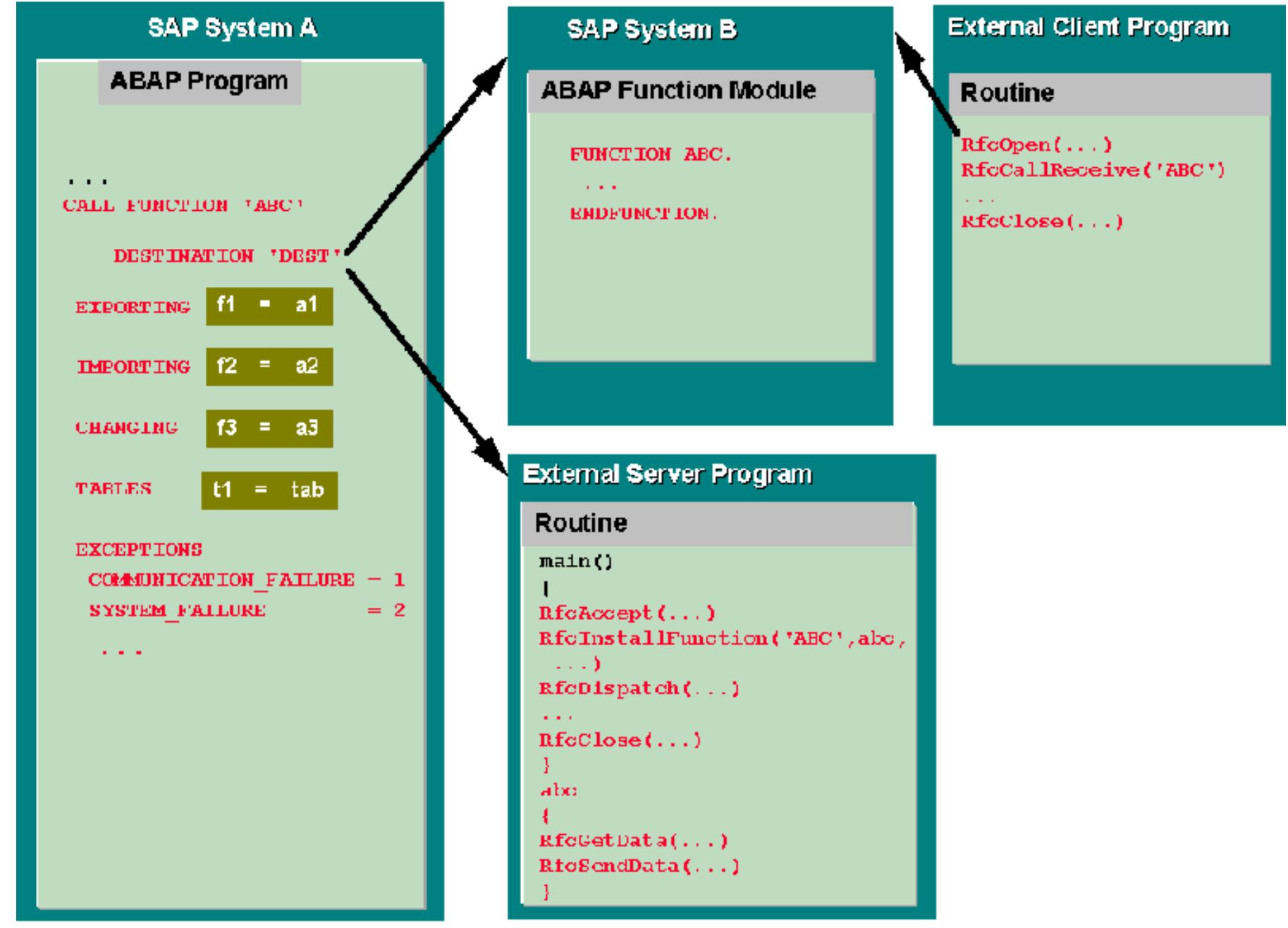Select the 'ABAP Function Module' header
Image resolution: width=1288 pixels, height=928 pixels.
(x=701, y=91)
